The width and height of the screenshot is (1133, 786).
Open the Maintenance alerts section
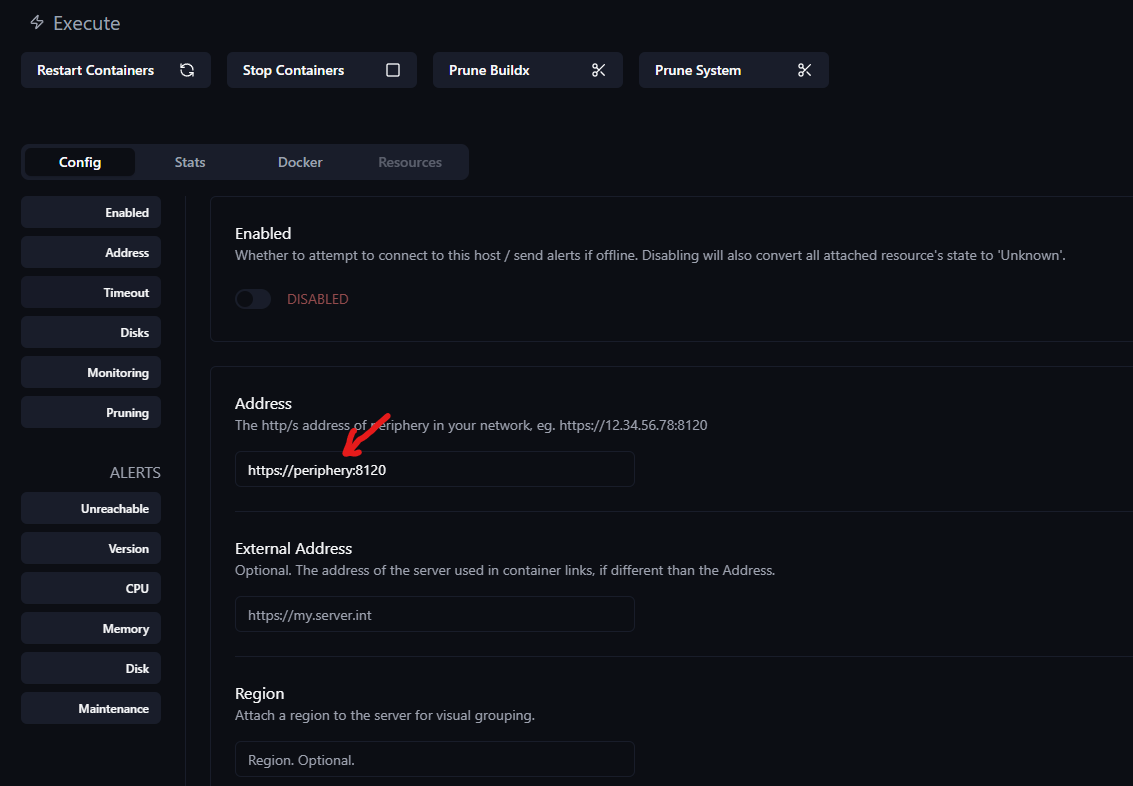[91, 709]
